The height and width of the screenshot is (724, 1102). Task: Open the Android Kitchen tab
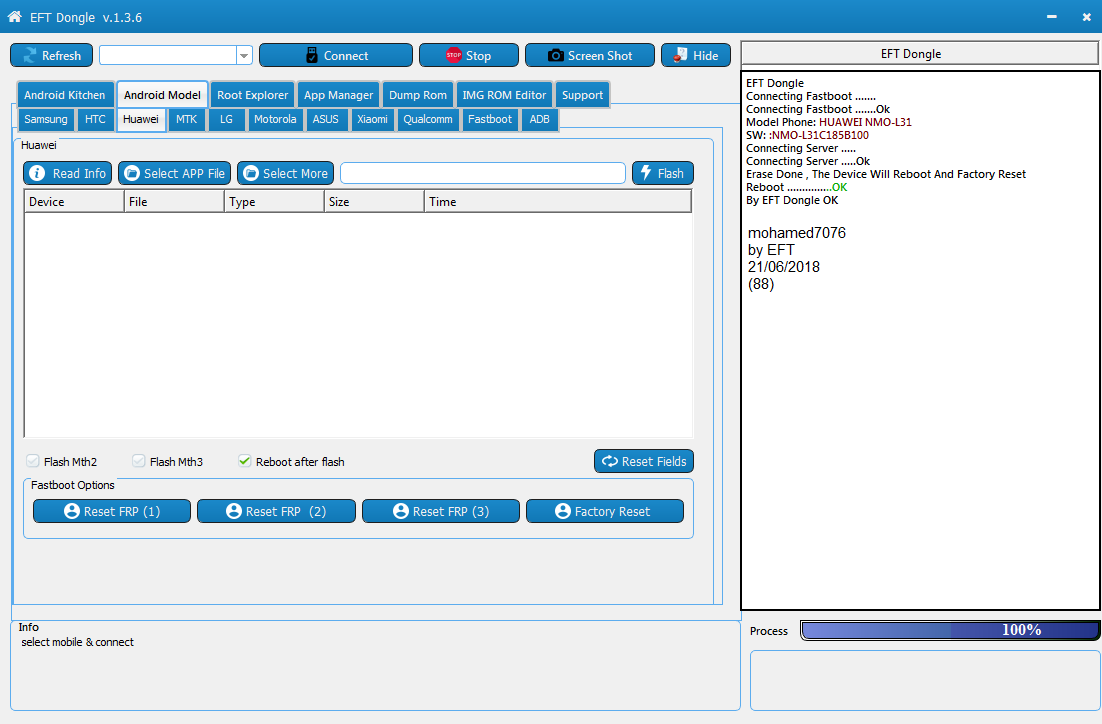(65, 95)
